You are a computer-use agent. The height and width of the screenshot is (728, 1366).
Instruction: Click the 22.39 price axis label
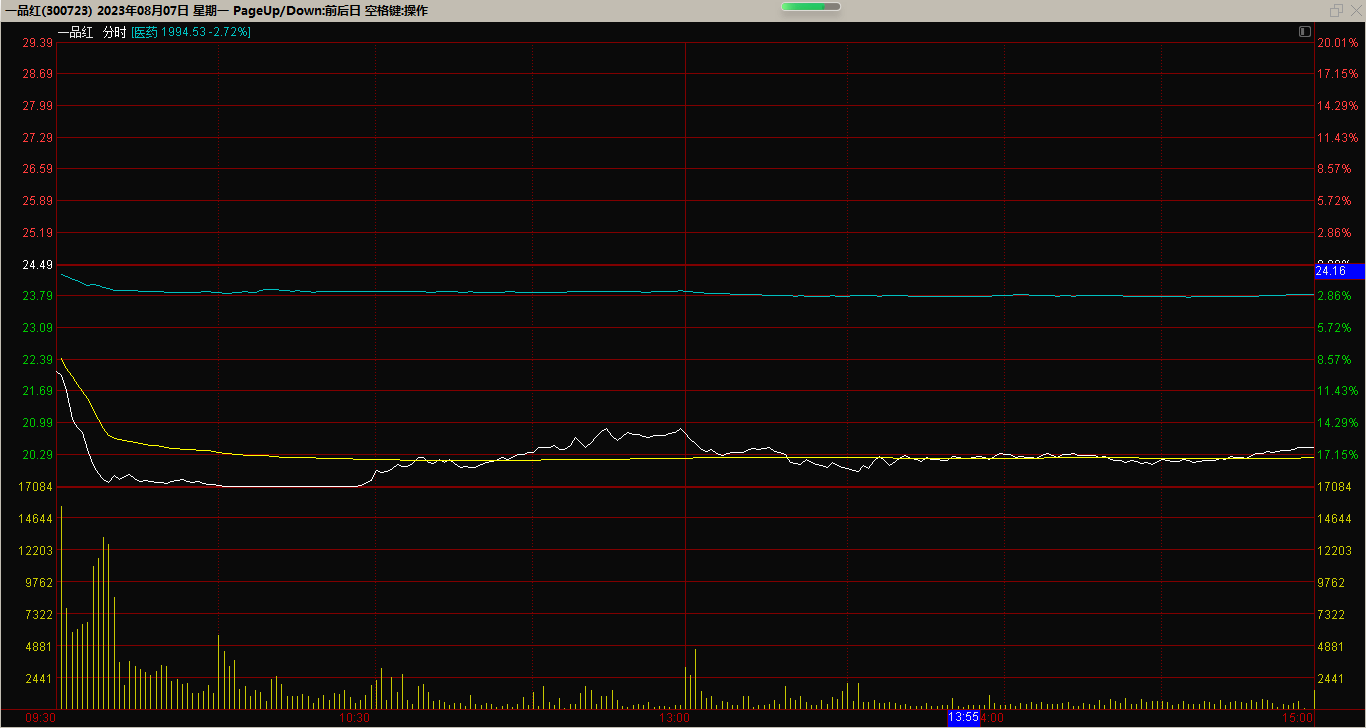pos(37,360)
